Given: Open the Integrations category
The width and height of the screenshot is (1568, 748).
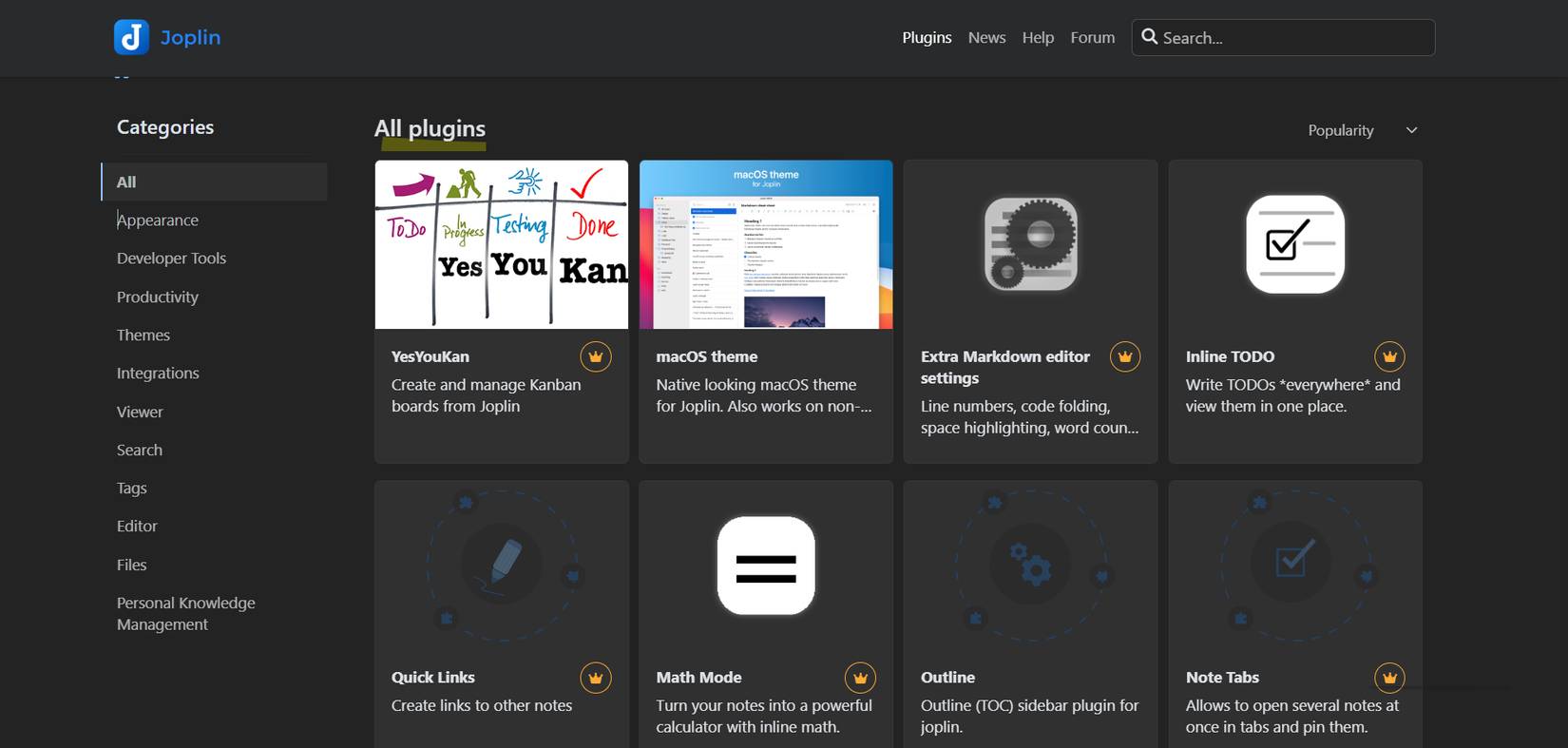Looking at the screenshot, I should pyautogui.click(x=158, y=373).
